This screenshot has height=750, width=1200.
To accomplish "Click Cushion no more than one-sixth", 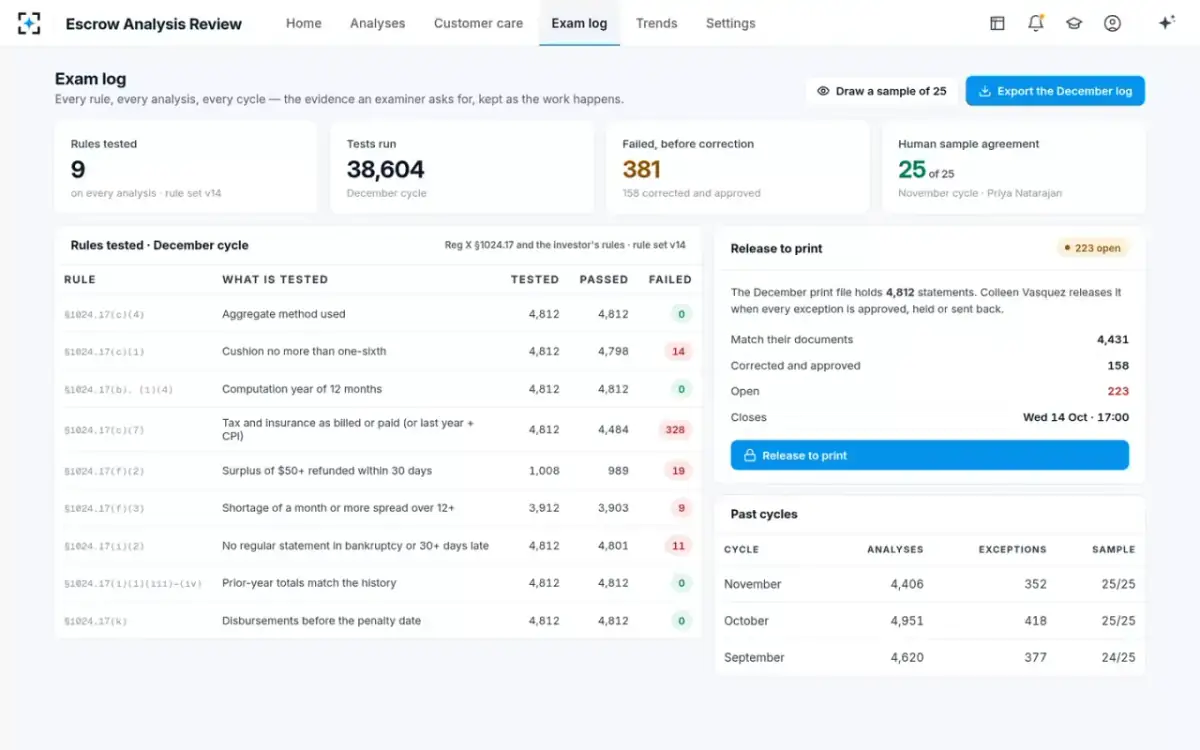I will point(304,352).
